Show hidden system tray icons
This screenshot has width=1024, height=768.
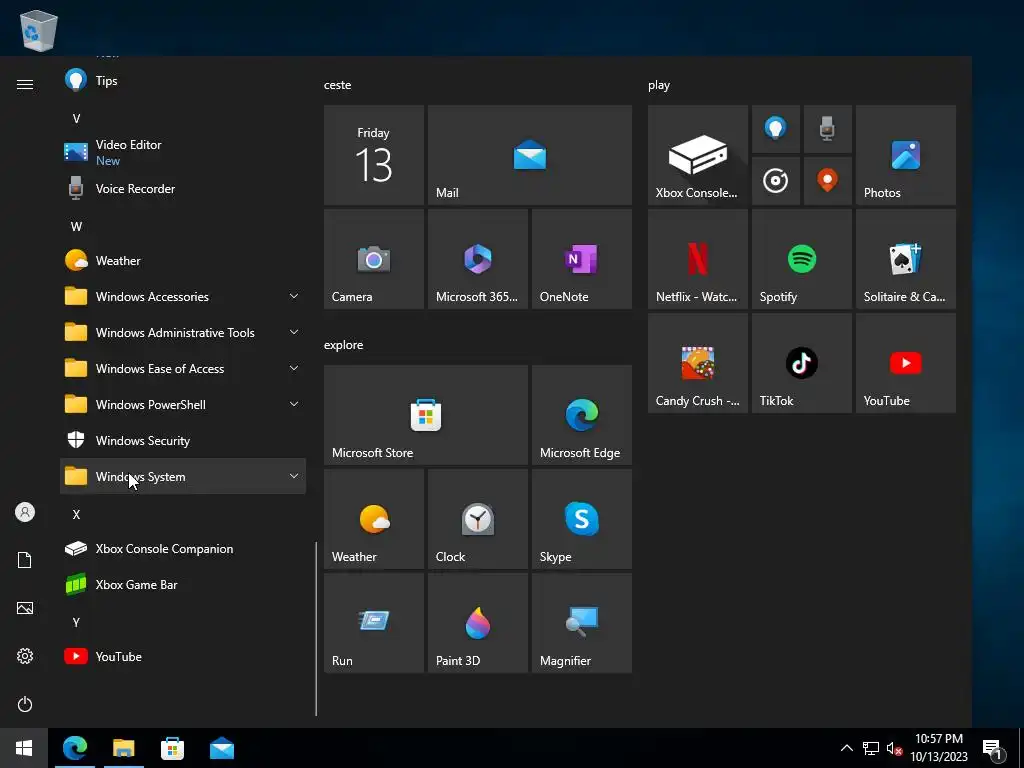coord(846,748)
